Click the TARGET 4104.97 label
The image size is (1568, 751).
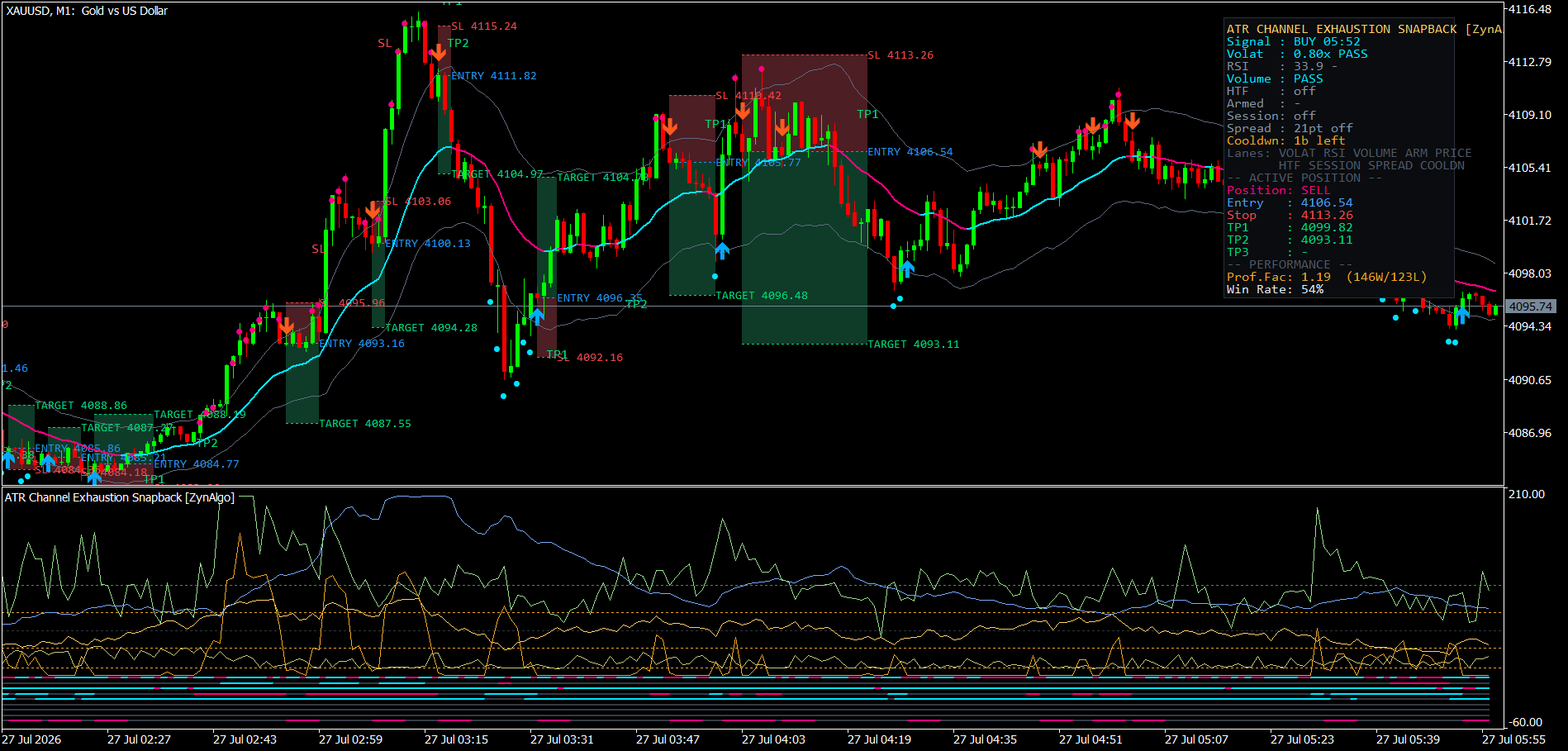point(497,174)
